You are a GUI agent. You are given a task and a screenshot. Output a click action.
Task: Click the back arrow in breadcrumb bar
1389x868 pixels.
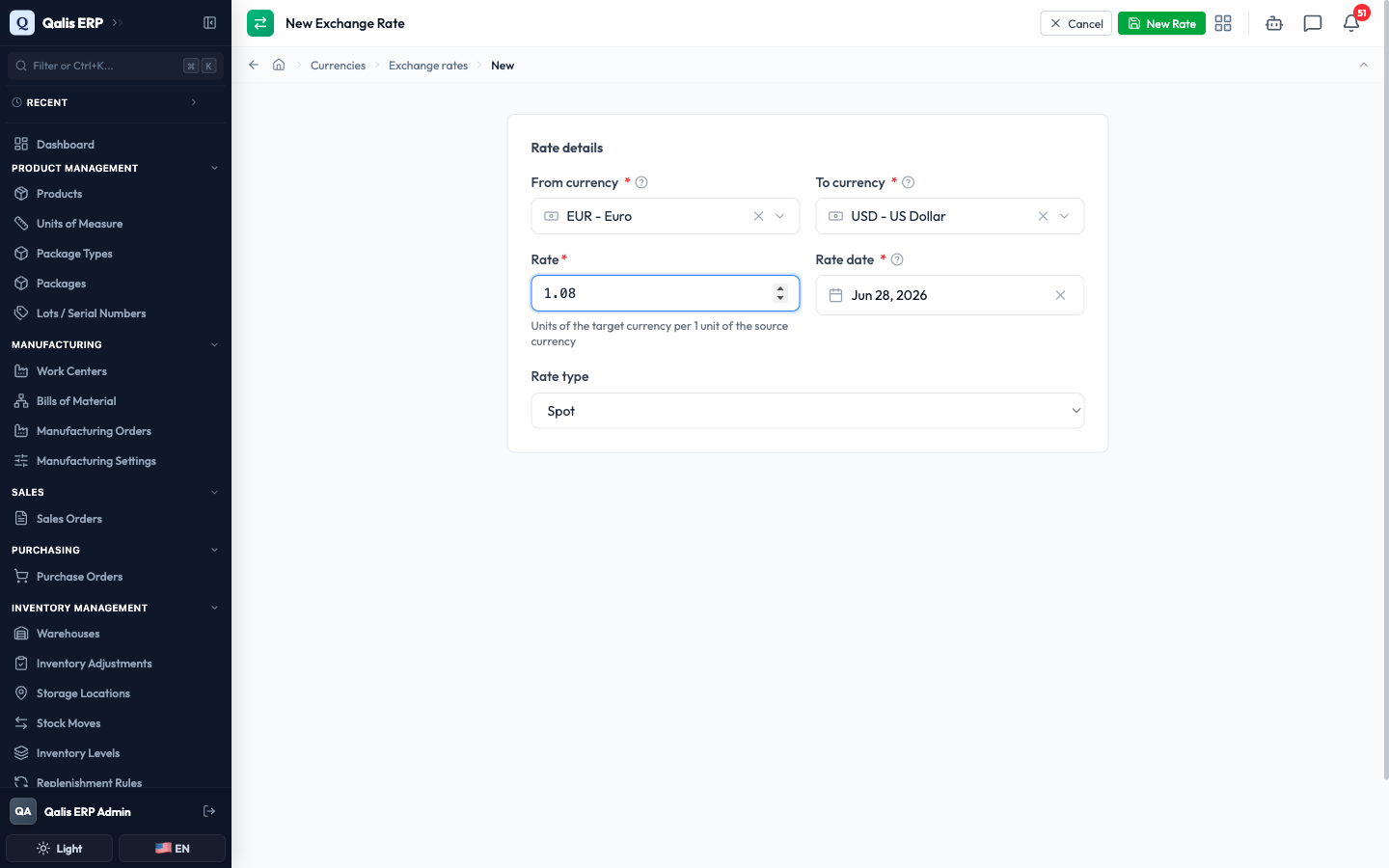click(254, 65)
